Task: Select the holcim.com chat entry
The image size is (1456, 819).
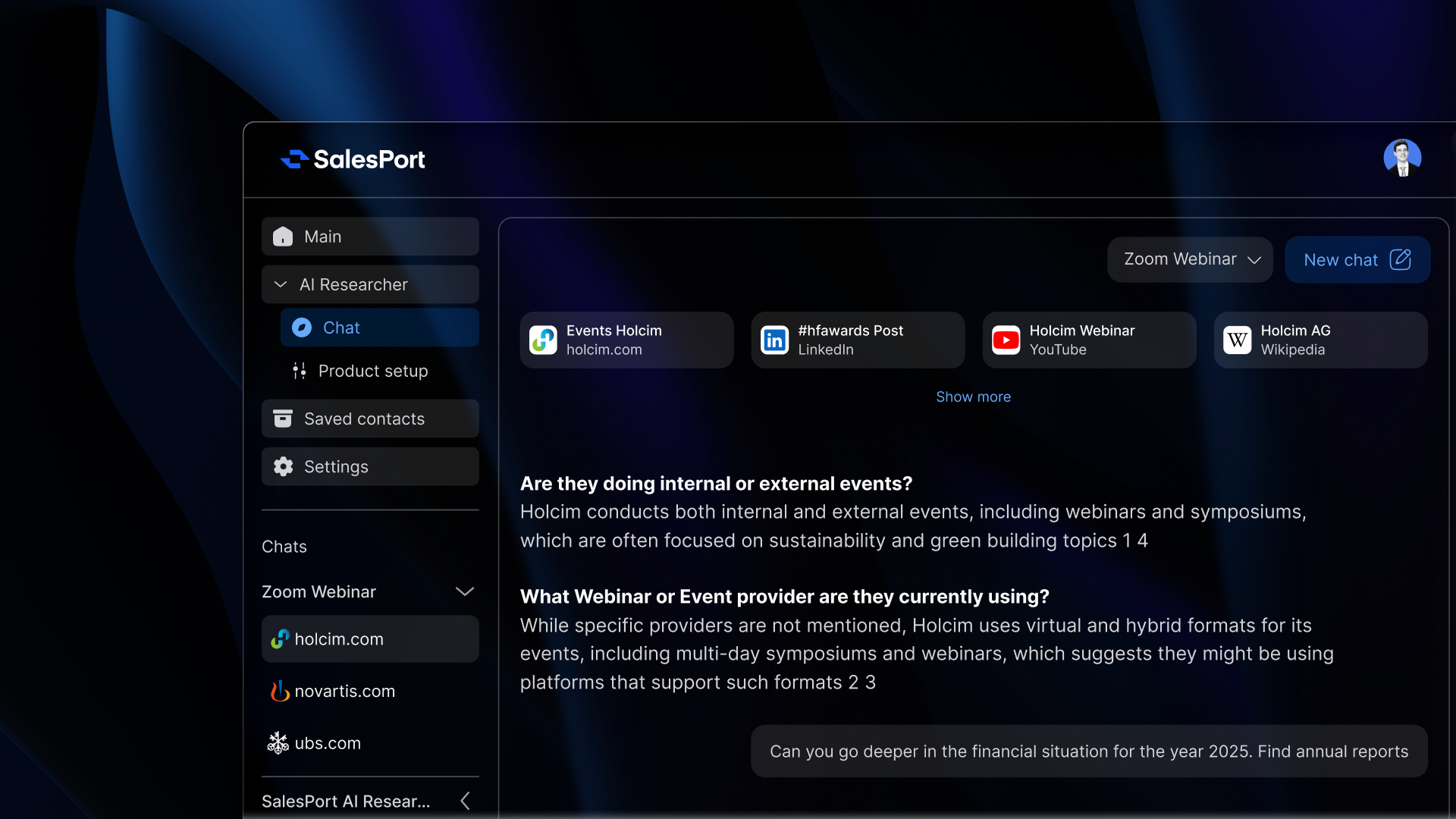Action: pyautogui.click(x=338, y=639)
